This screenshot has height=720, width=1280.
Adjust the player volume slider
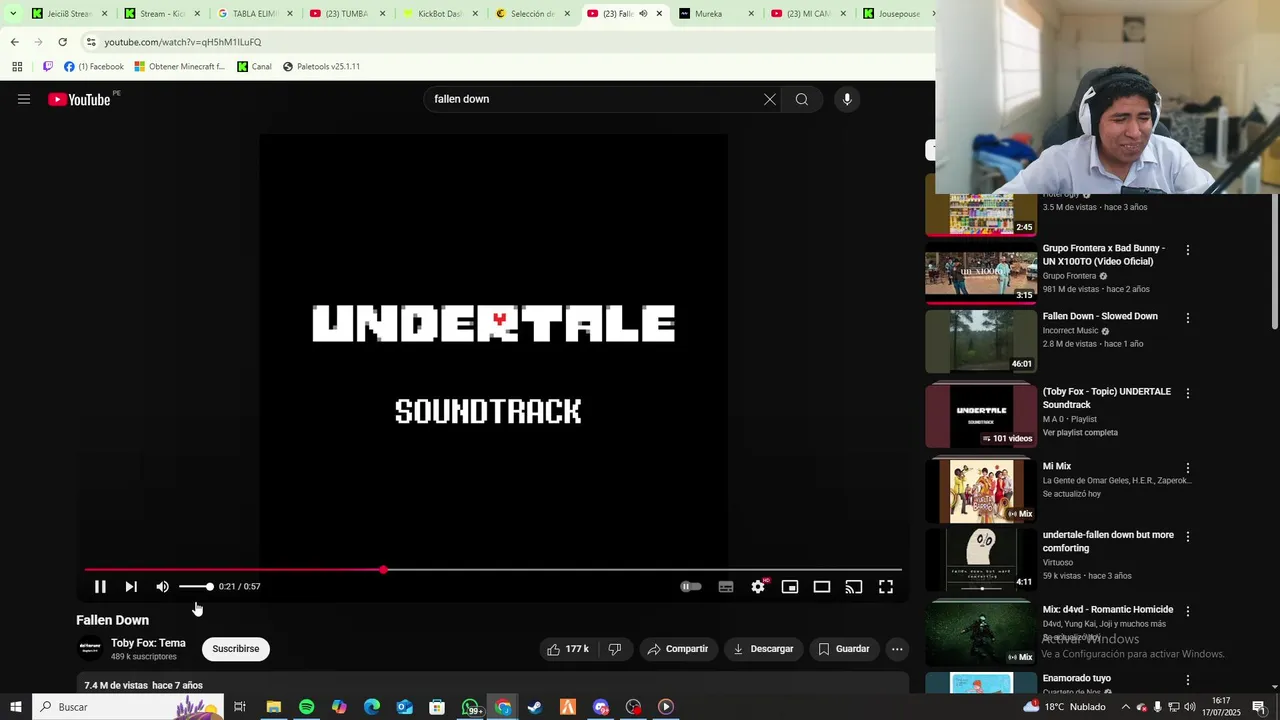tap(196, 587)
